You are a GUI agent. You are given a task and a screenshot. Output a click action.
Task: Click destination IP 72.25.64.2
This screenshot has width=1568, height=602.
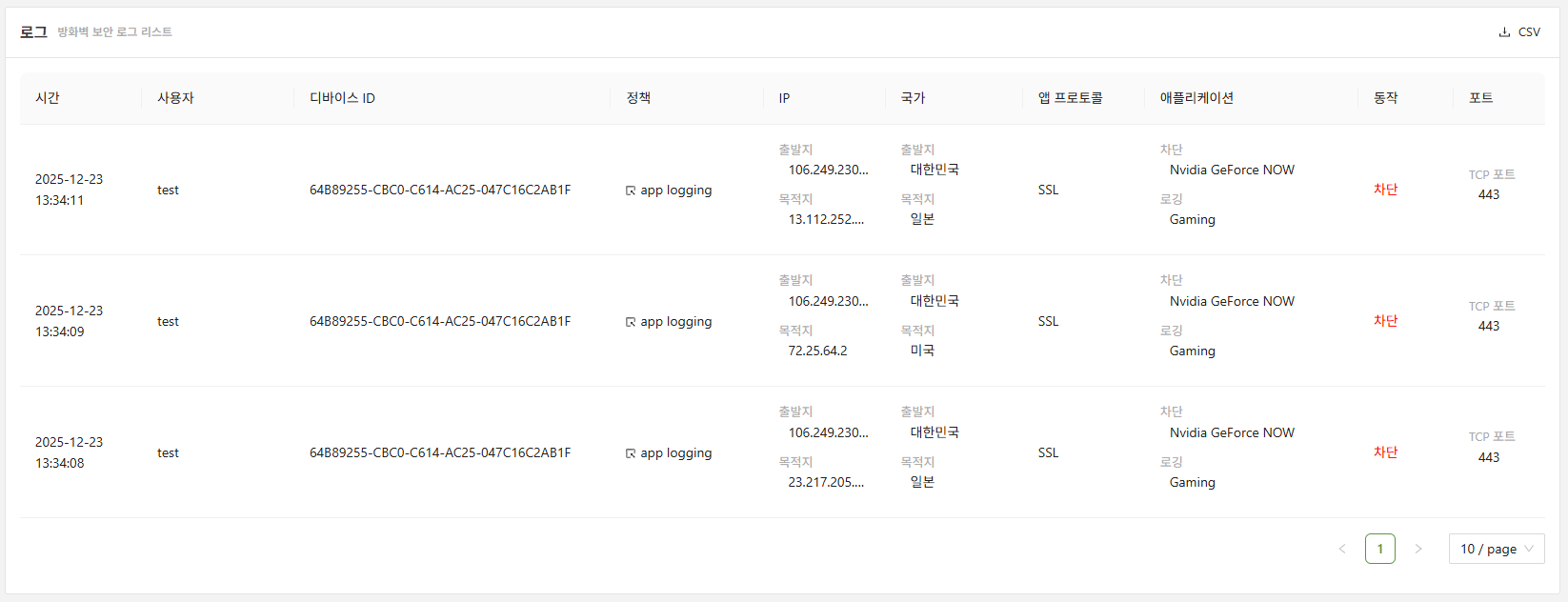(817, 351)
